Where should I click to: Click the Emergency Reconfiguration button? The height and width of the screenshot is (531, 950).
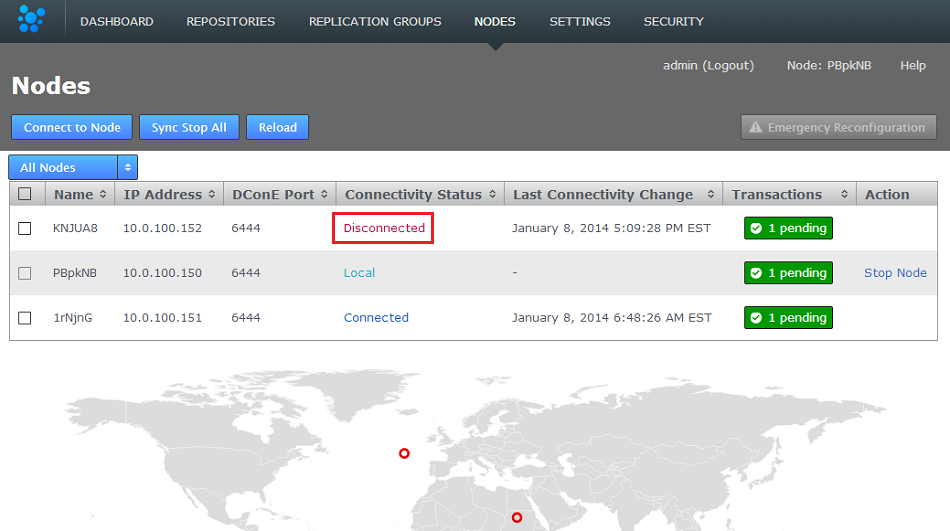tap(839, 127)
